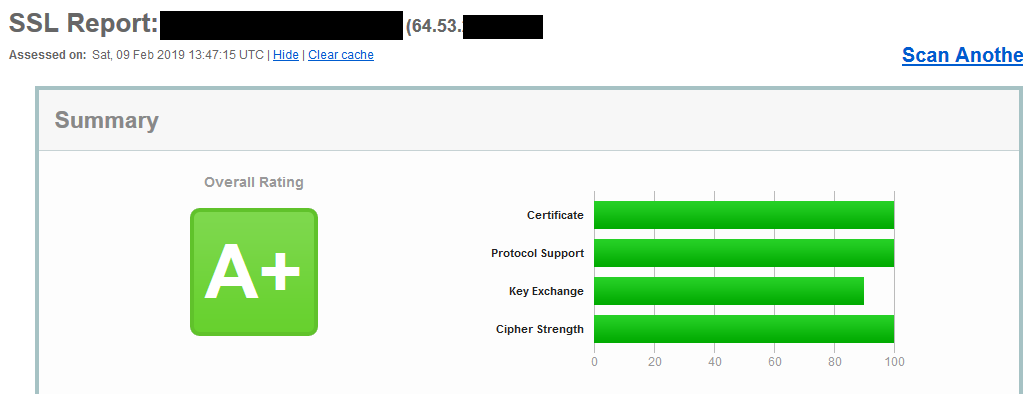Select the Summary heading

click(106, 121)
